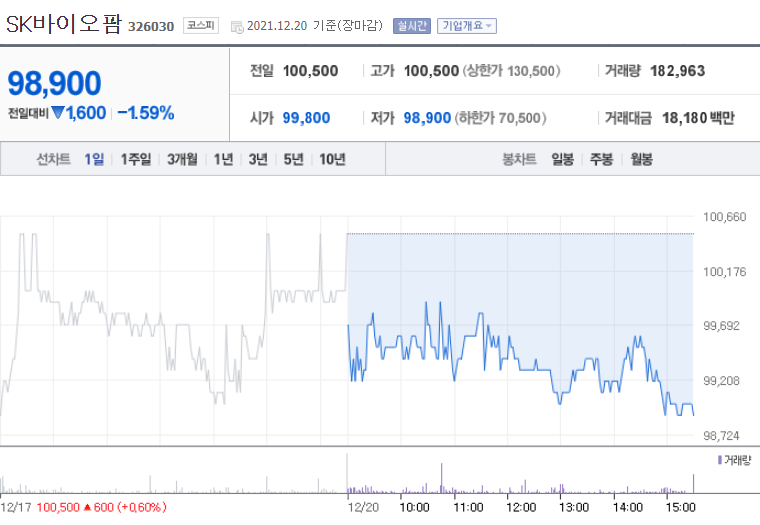760x525 pixels.
Task: Open the 주봉 weekly candle chart
Action: 602,159
